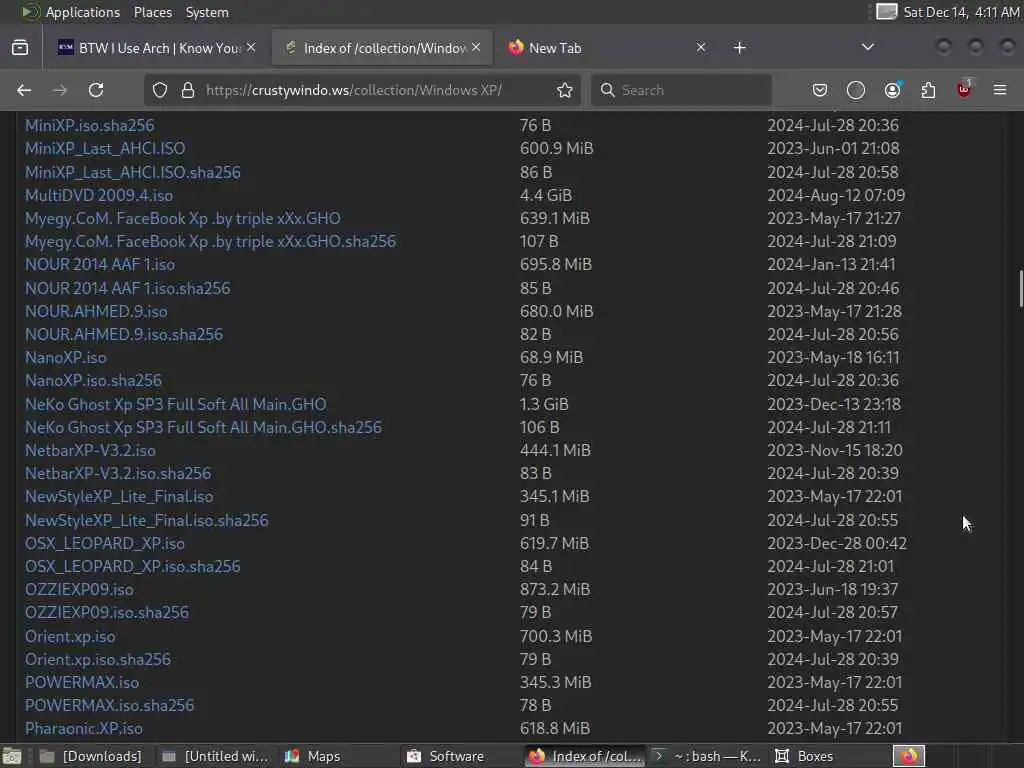
Task: Open Myegy.CoM FaceBook Xp .GHO link
Action: 182,218
